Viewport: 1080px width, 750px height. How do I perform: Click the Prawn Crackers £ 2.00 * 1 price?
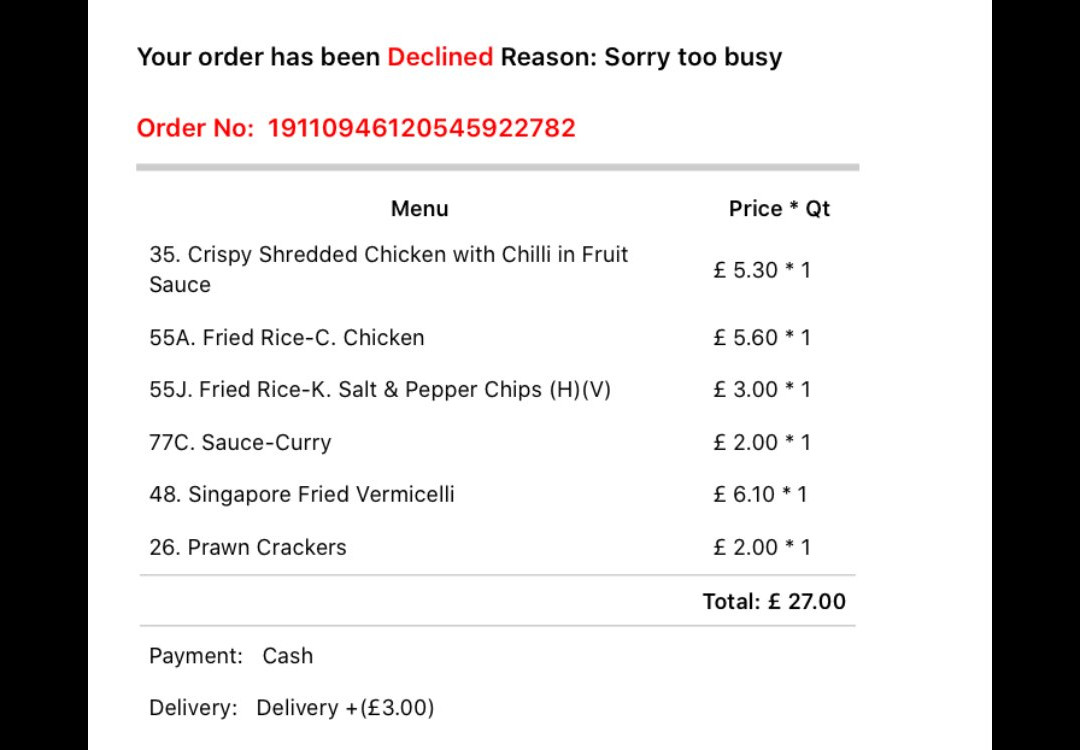click(x=761, y=548)
